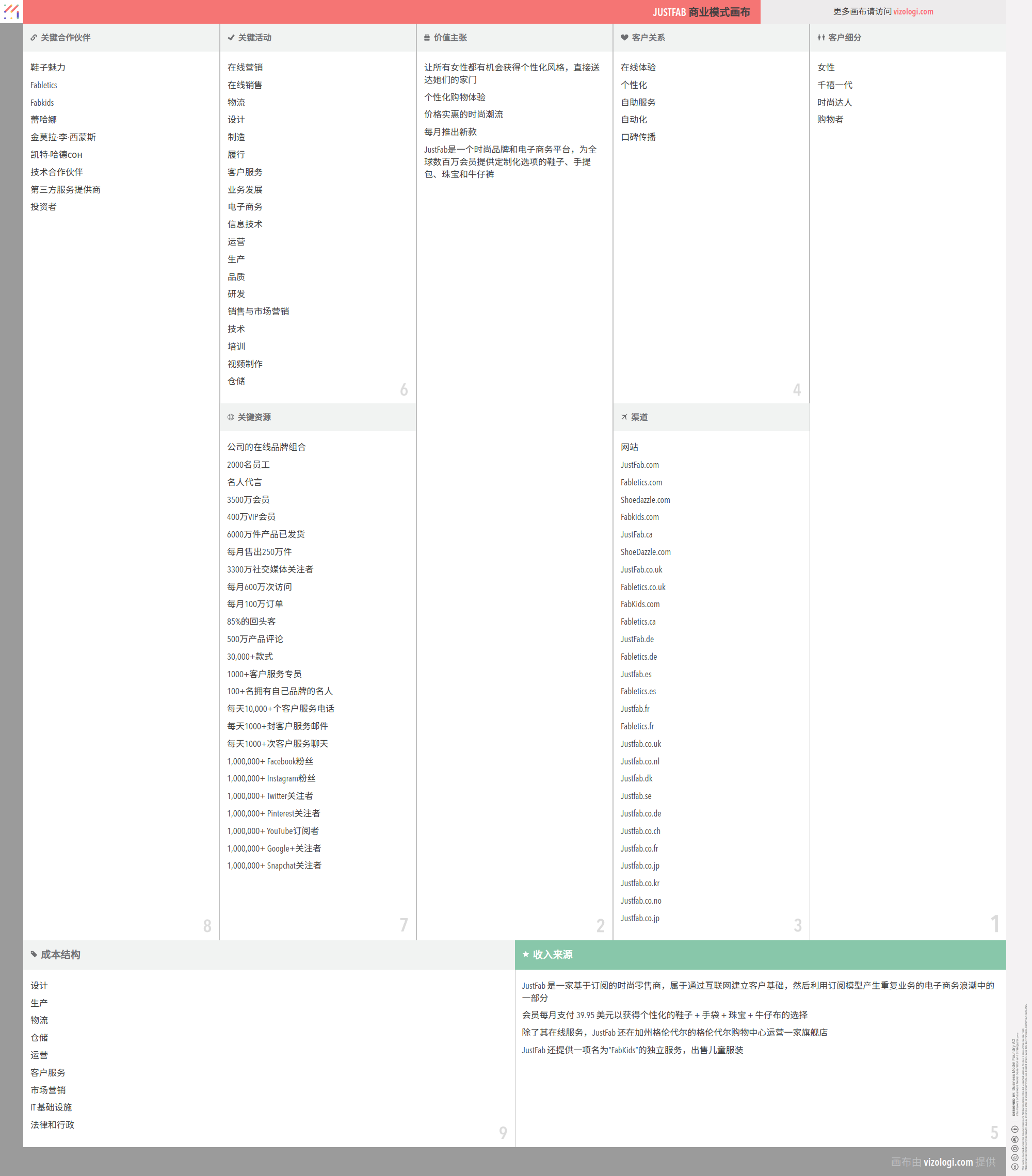Click the star icon beside 收入来源

point(525,955)
